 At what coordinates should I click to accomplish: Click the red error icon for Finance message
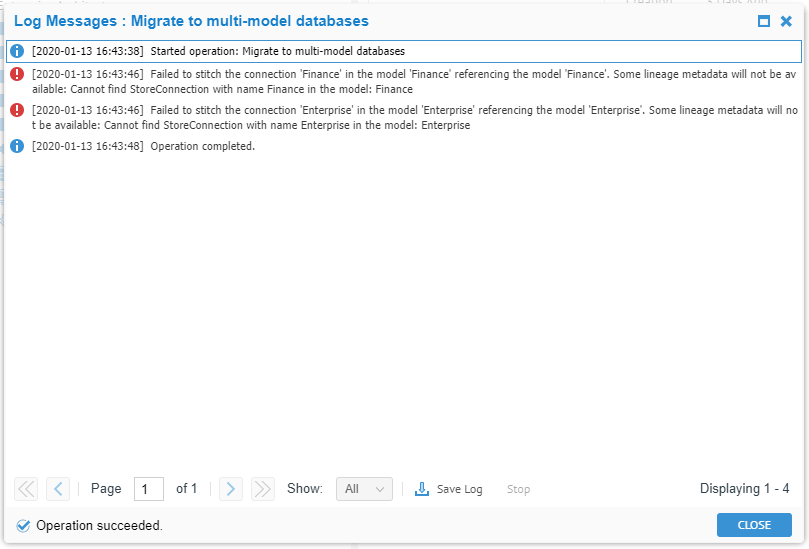coord(16,74)
